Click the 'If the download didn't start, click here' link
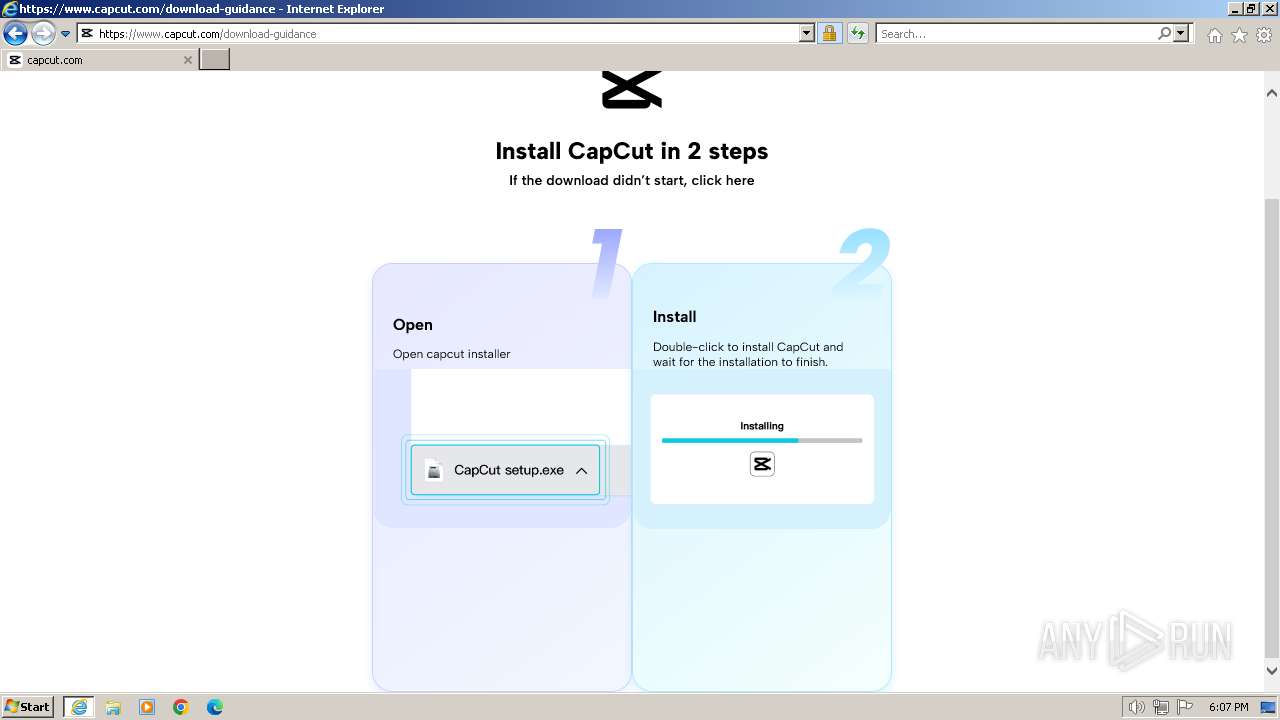1280x720 pixels. 631,180
